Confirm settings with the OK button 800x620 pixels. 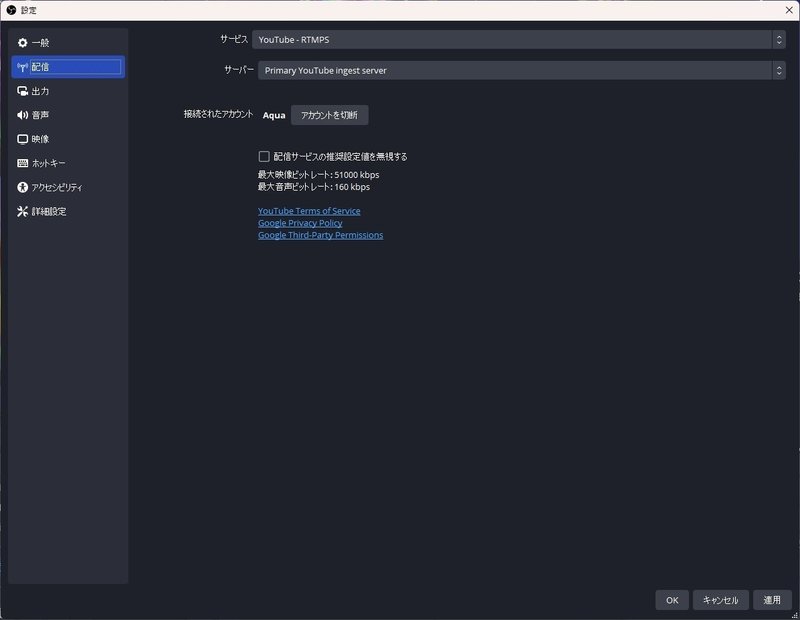(x=672, y=600)
